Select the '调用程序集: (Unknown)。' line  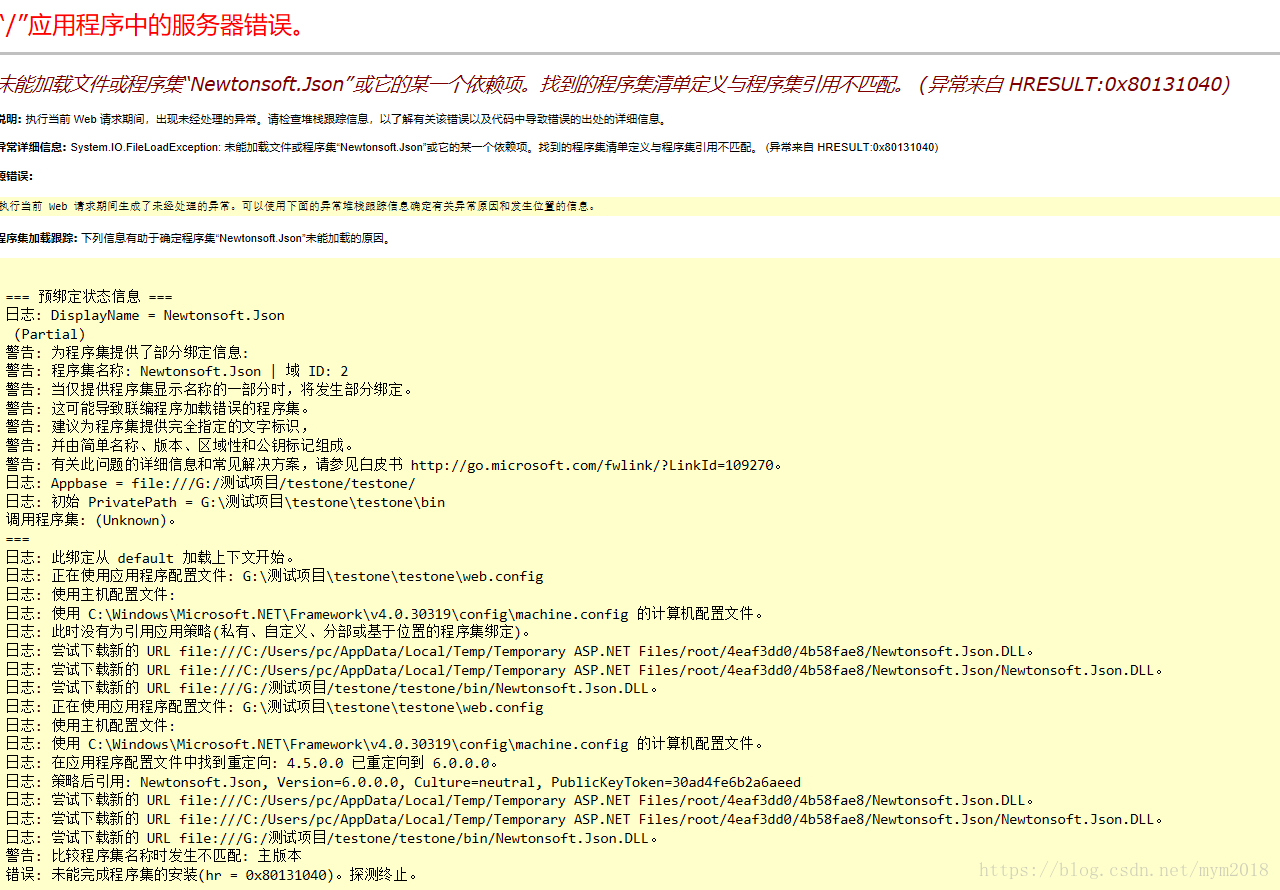pyautogui.click(x=91, y=520)
